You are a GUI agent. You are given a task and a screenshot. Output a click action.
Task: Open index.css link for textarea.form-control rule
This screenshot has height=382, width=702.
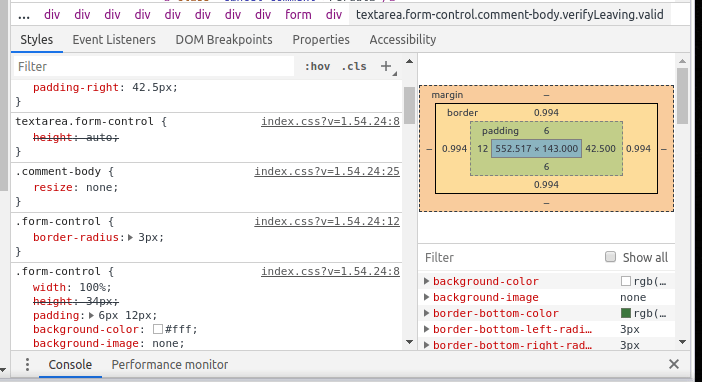[x=330, y=121]
